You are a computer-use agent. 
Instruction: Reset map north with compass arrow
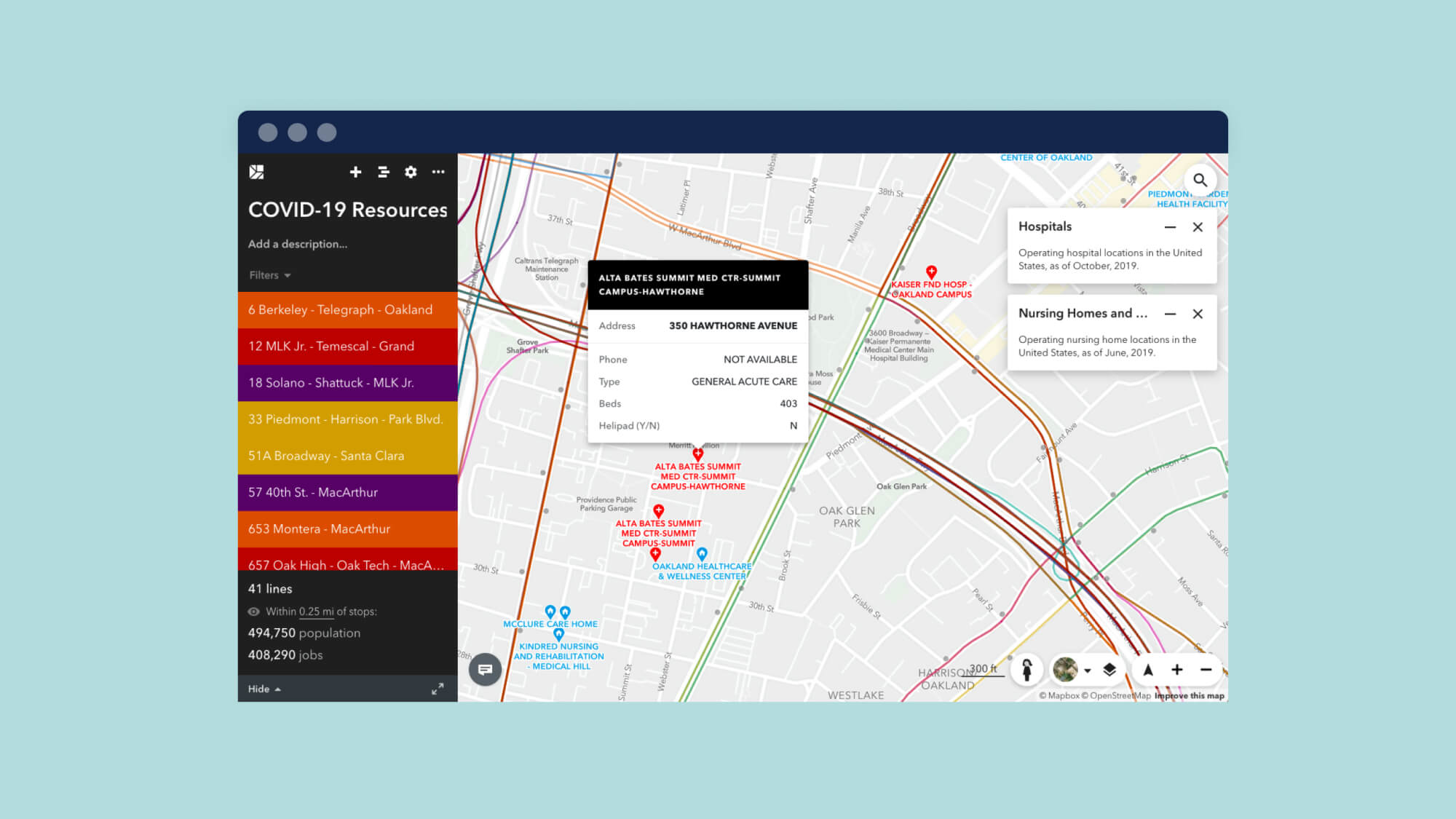(x=1148, y=670)
